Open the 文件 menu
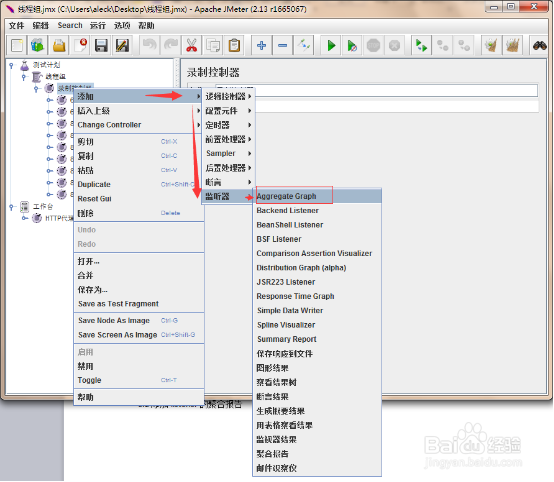 click(x=16, y=25)
